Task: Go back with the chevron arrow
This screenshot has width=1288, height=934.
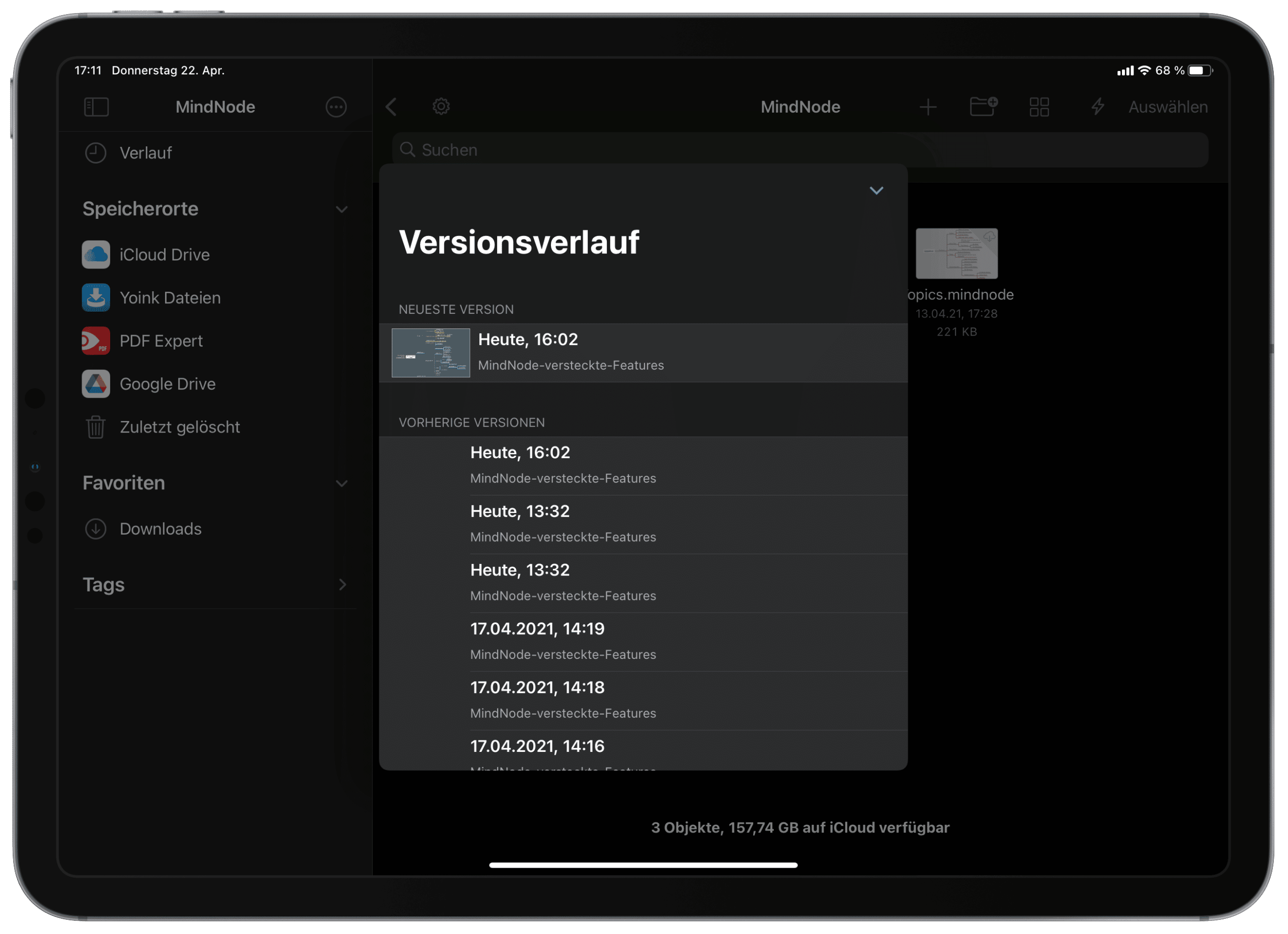Action: pyautogui.click(x=391, y=107)
